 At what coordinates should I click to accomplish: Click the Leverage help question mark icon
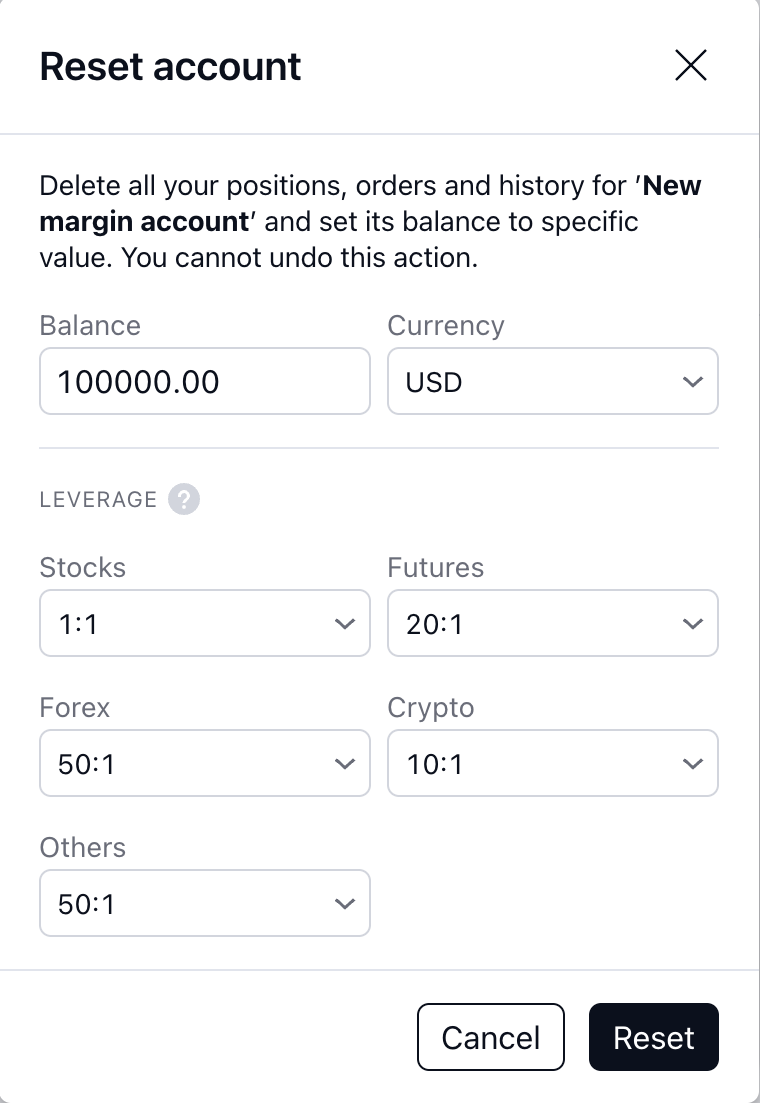(x=184, y=499)
